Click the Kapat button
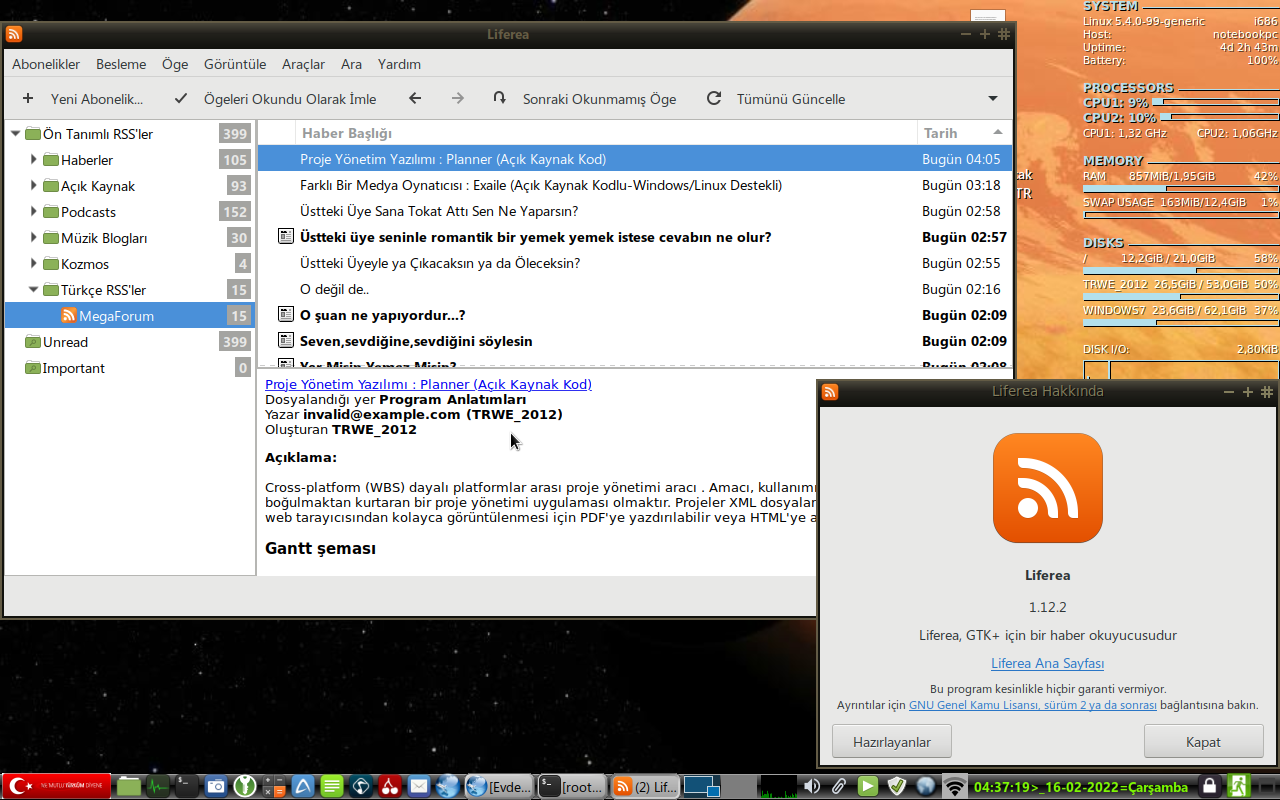Screen dimensions: 1280x800 (x=1204, y=742)
